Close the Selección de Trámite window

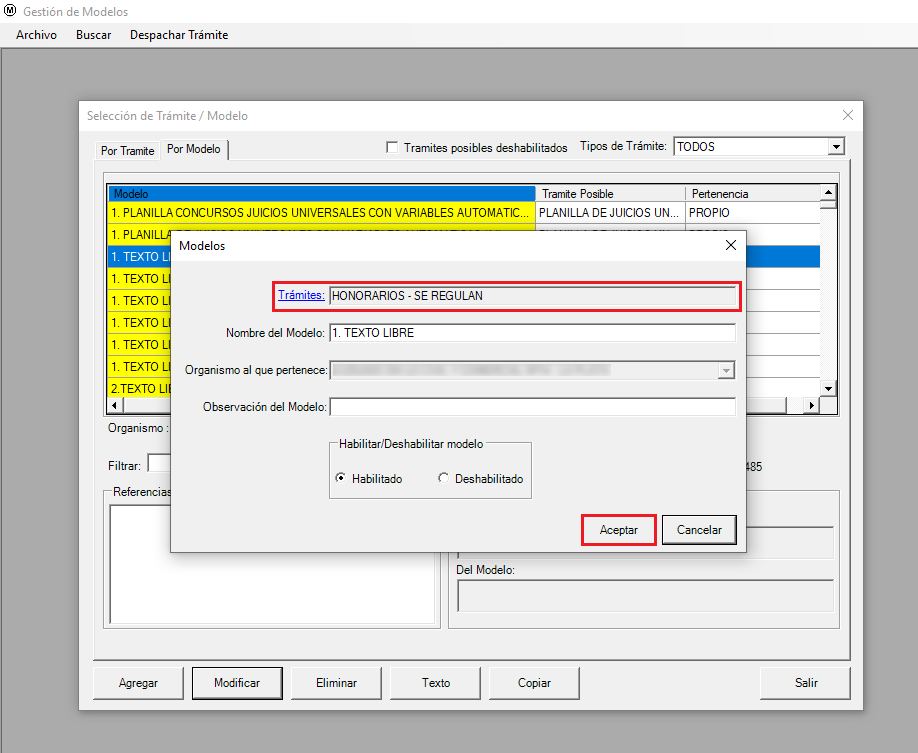tap(848, 115)
